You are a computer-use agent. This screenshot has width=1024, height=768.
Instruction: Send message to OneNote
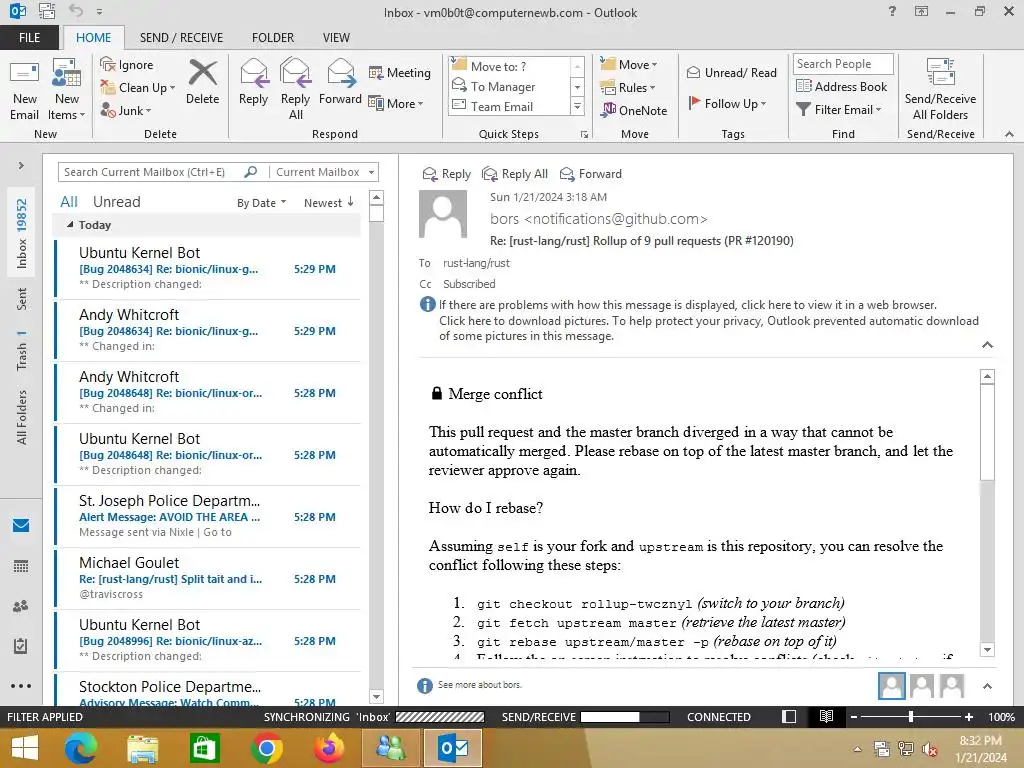pos(634,110)
